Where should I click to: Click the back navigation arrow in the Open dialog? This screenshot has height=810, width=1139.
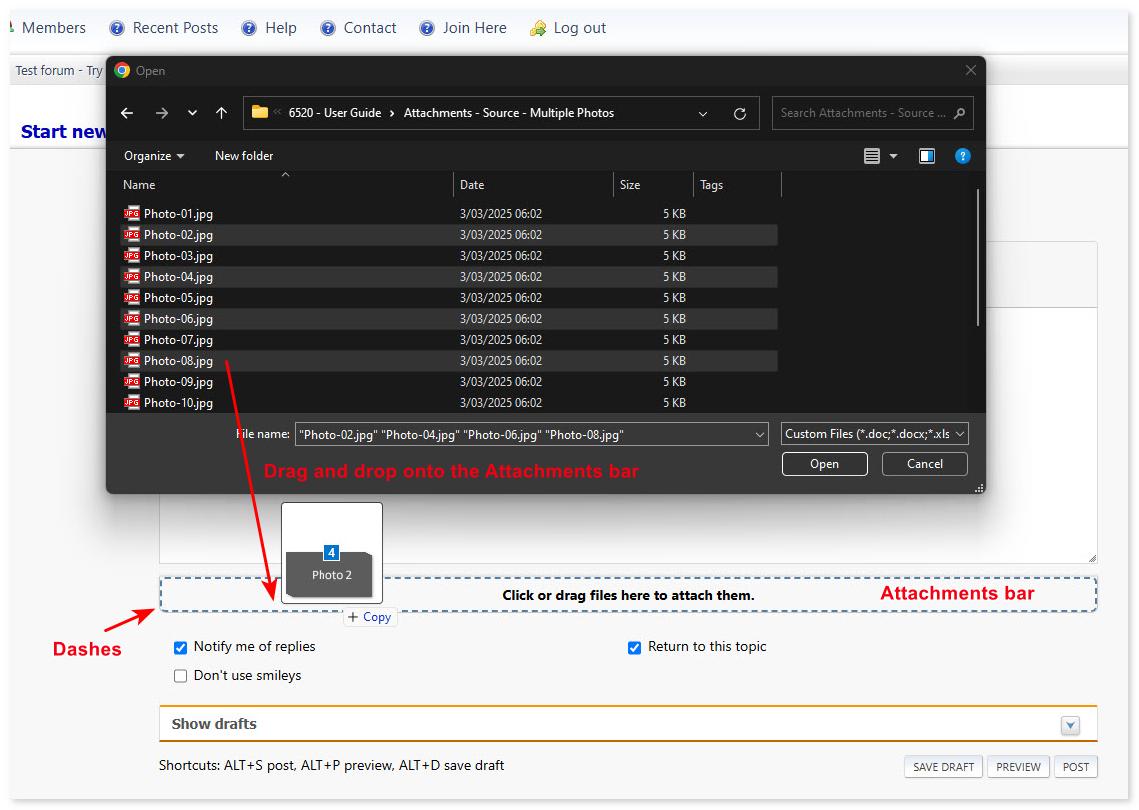click(126, 113)
